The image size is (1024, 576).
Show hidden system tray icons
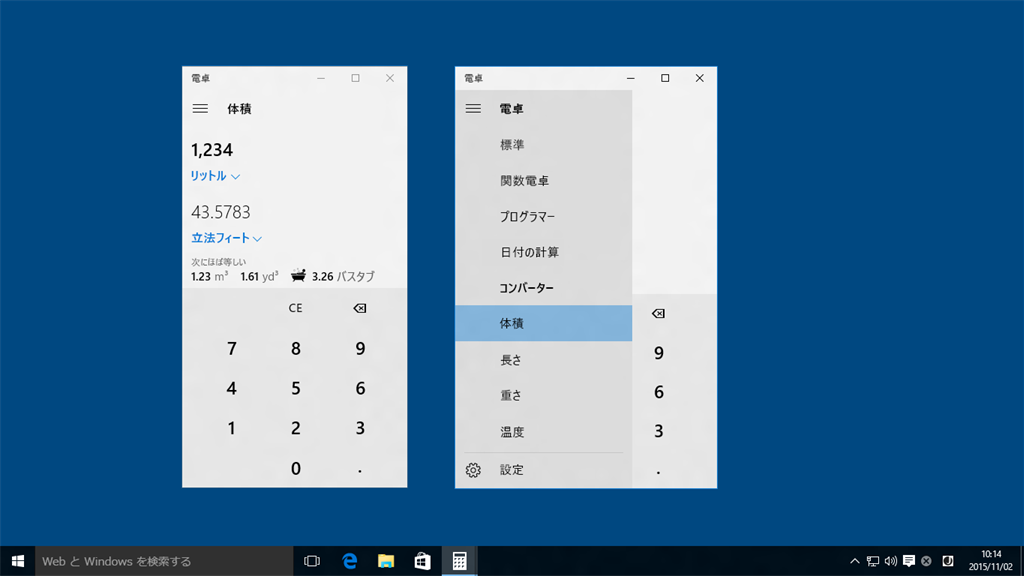(x=854, y=561)
